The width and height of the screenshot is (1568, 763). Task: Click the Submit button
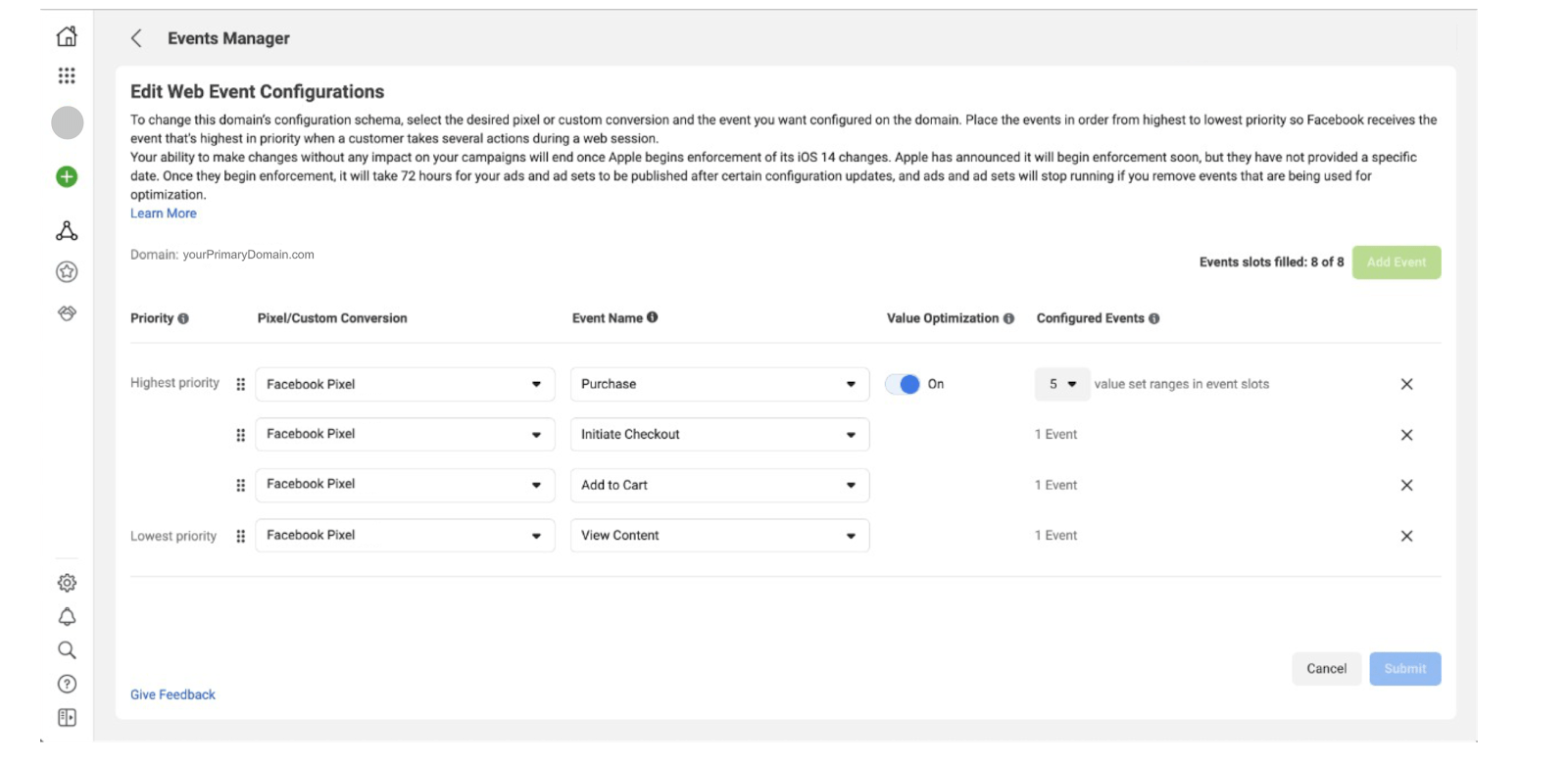1404,669
